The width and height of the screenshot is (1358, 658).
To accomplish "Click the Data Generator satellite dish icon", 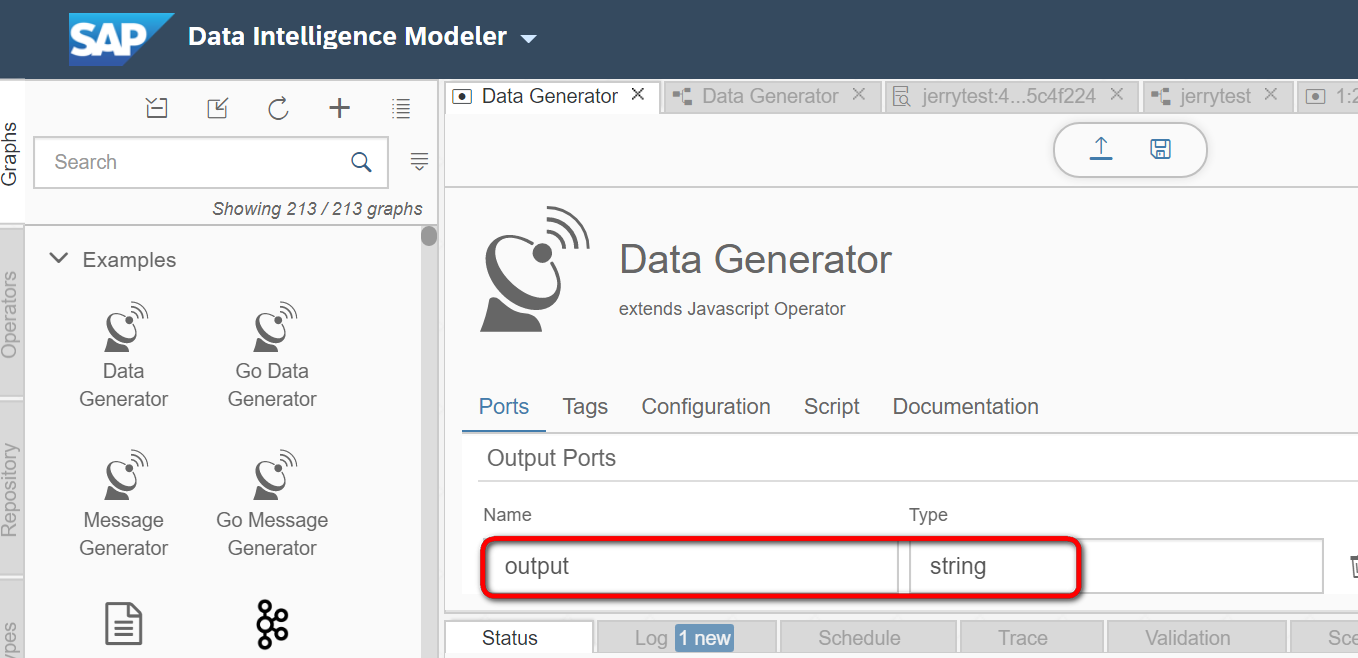I will click(x=535, y=269).
